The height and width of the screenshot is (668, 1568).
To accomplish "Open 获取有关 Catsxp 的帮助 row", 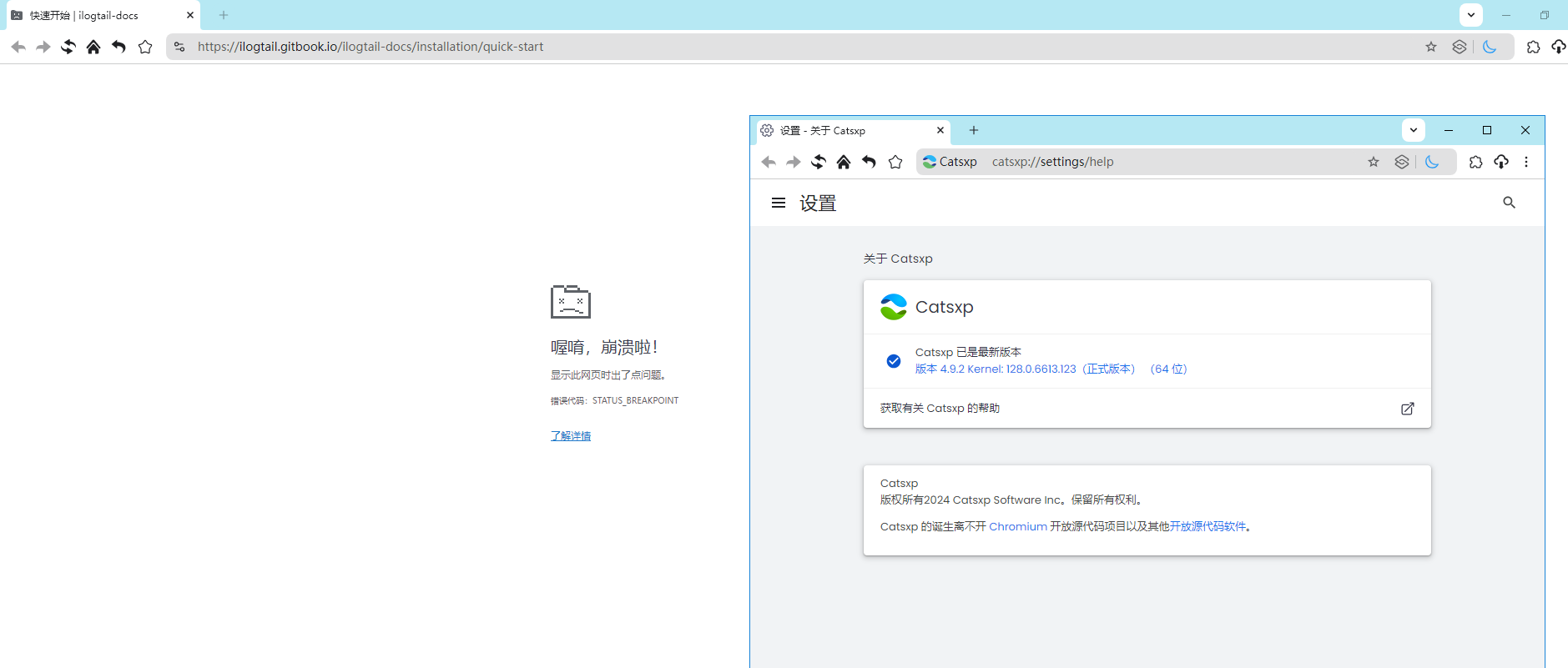I will point(1147,409).
